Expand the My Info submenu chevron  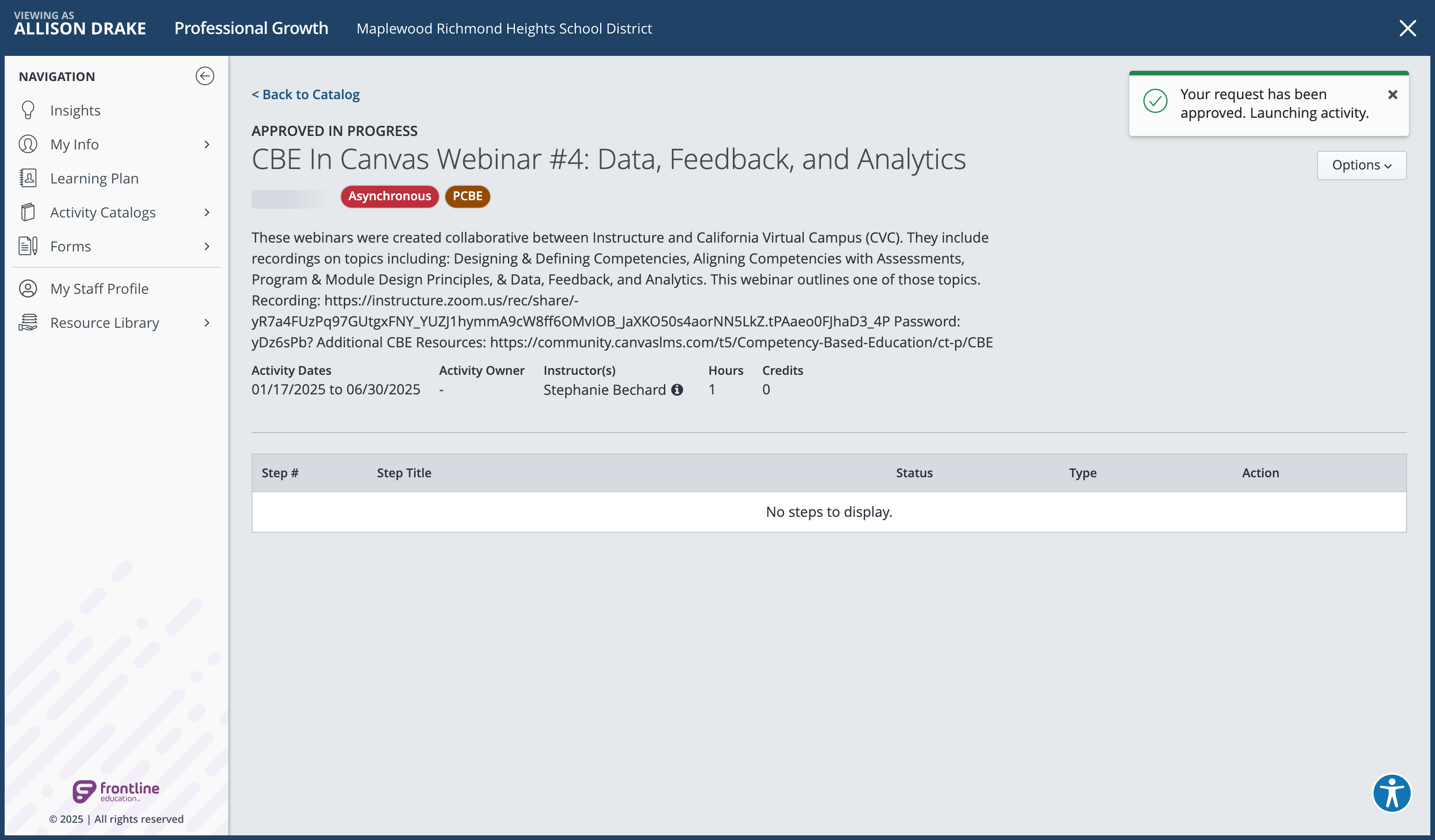(207, 144)
